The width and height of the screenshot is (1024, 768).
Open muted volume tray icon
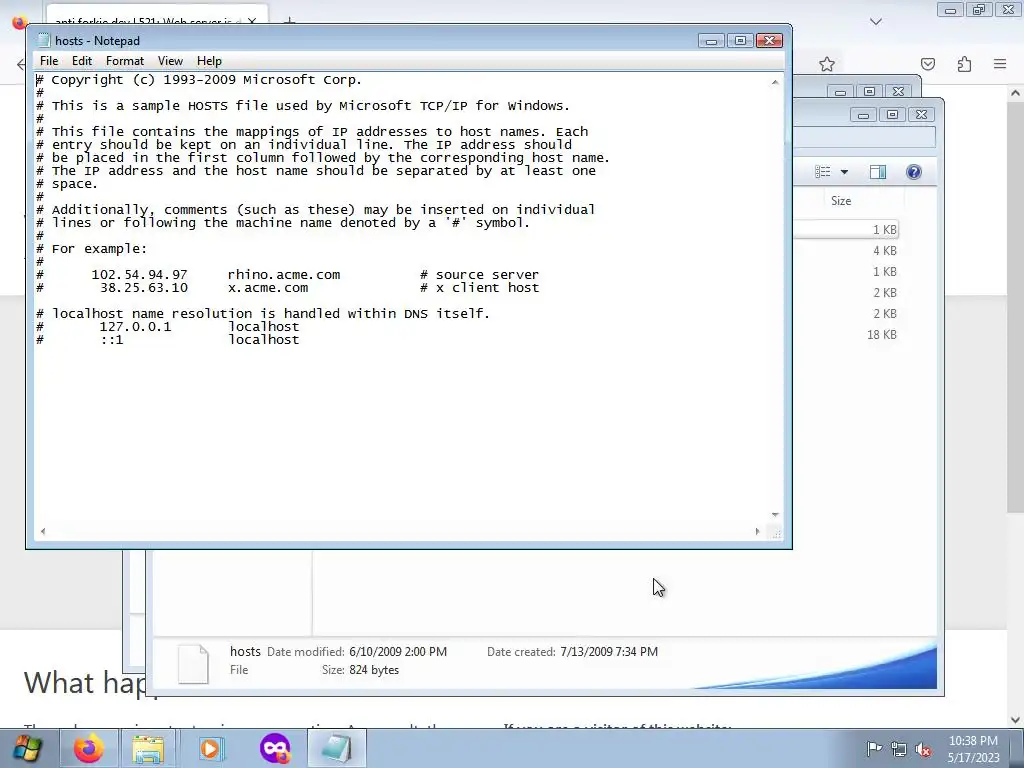click(923, 749)
